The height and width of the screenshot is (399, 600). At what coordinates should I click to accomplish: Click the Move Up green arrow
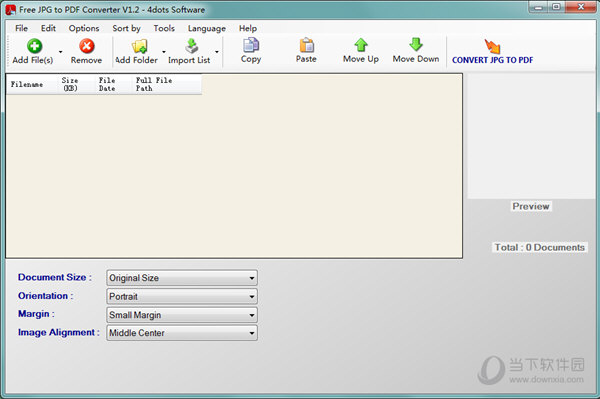(x=361, y=45)
